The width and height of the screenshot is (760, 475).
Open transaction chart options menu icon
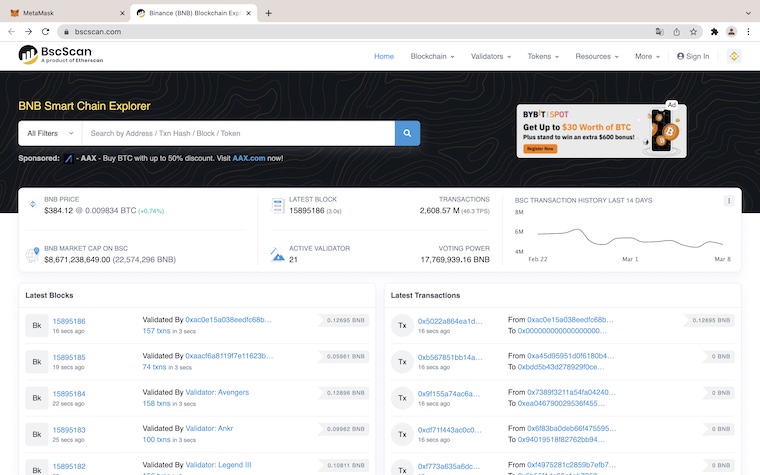pyautogui.click(x=728, y=201)
